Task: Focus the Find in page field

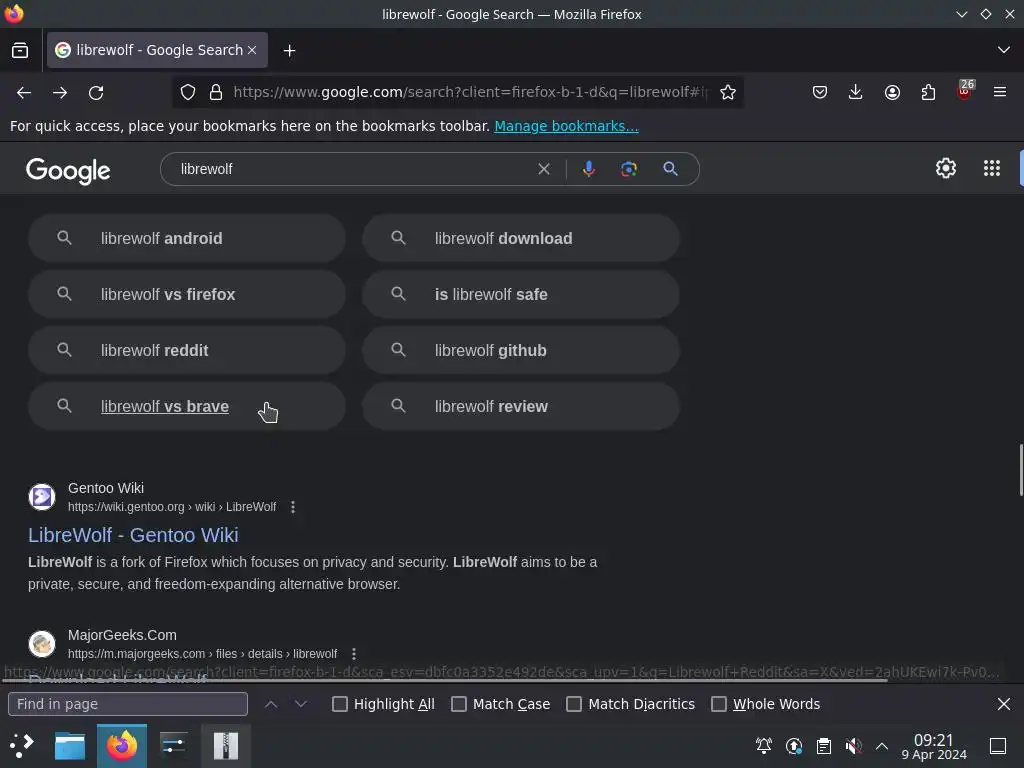Action: [128, 704]
